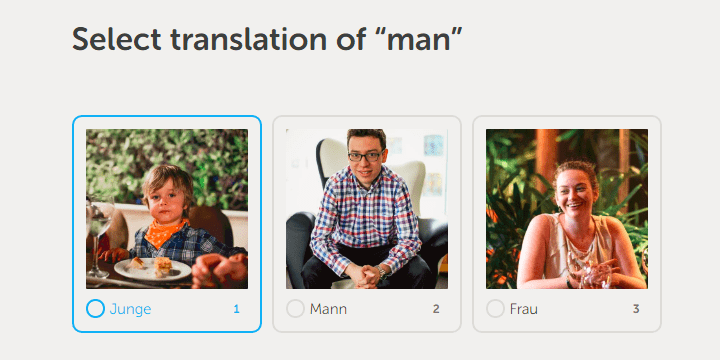Screen dimensions: 720x360
Task: Click shortcut number 2 on Mann card
Action: 436,309
